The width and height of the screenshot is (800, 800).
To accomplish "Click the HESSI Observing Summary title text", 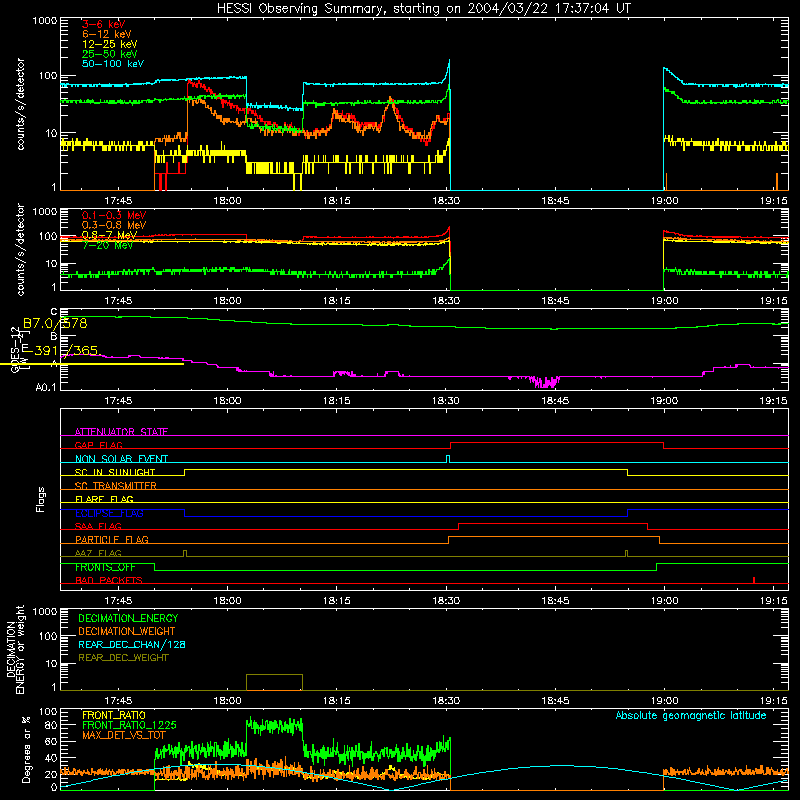I will [x=424, y=9].
